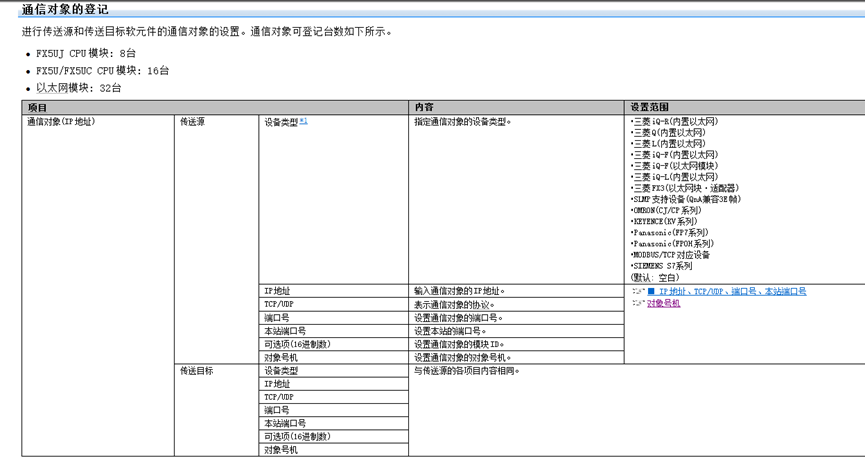865x467 pixels.
Task: Click 本站端口号 cell under 传送目标
Action: click(x=285, y=423)
